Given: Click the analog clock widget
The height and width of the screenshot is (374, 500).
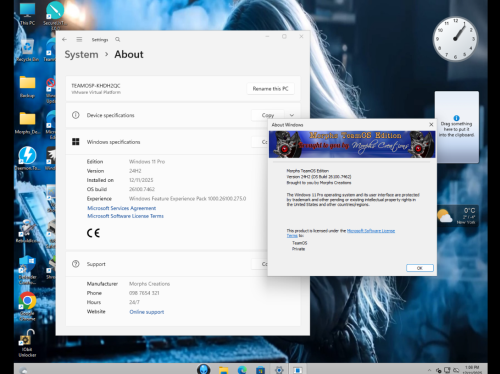Looking at the screenshot, I should (455, 39).
